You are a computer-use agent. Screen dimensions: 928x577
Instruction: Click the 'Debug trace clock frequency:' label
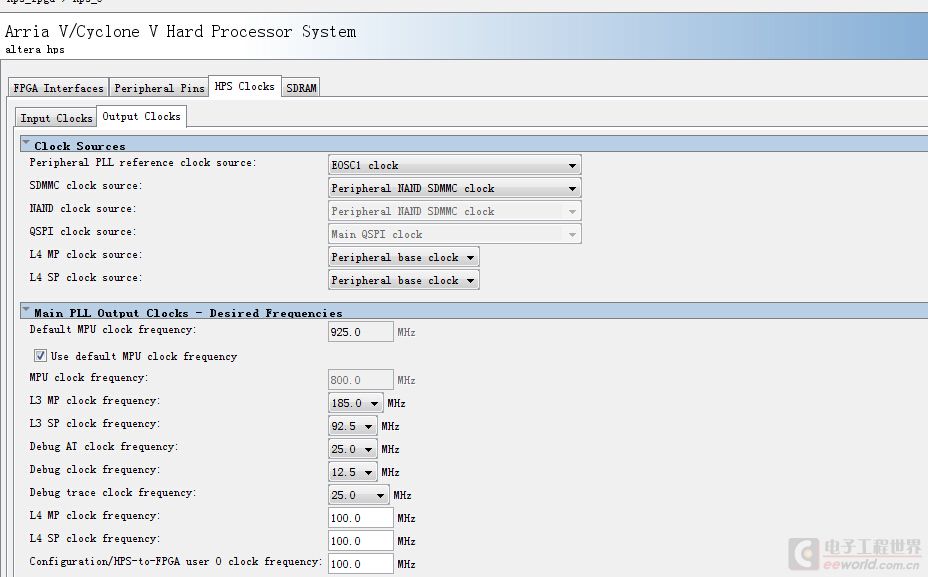(x=112, y=492)
